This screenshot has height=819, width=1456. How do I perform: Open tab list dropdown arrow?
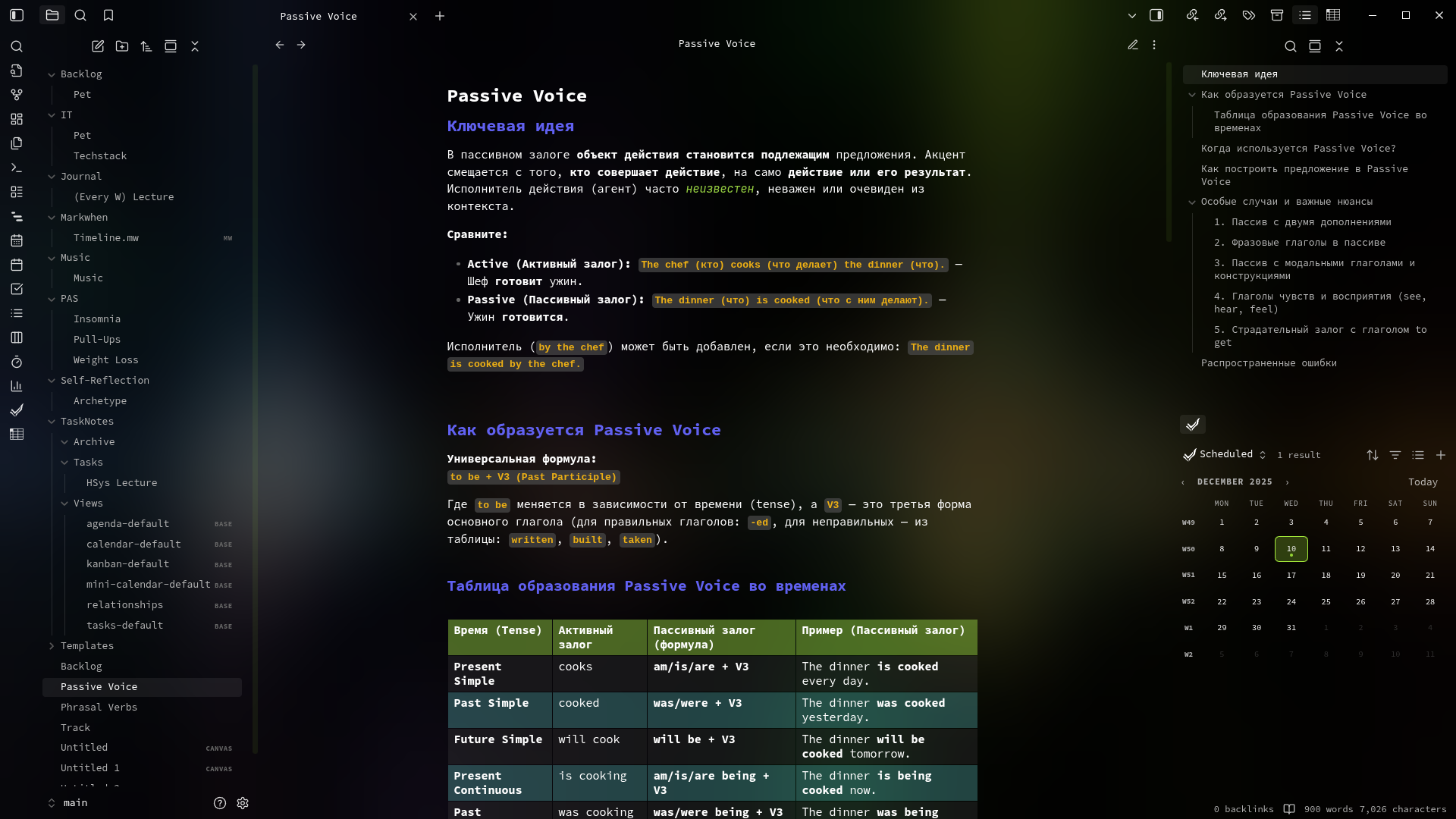[x=1132, y=15]
